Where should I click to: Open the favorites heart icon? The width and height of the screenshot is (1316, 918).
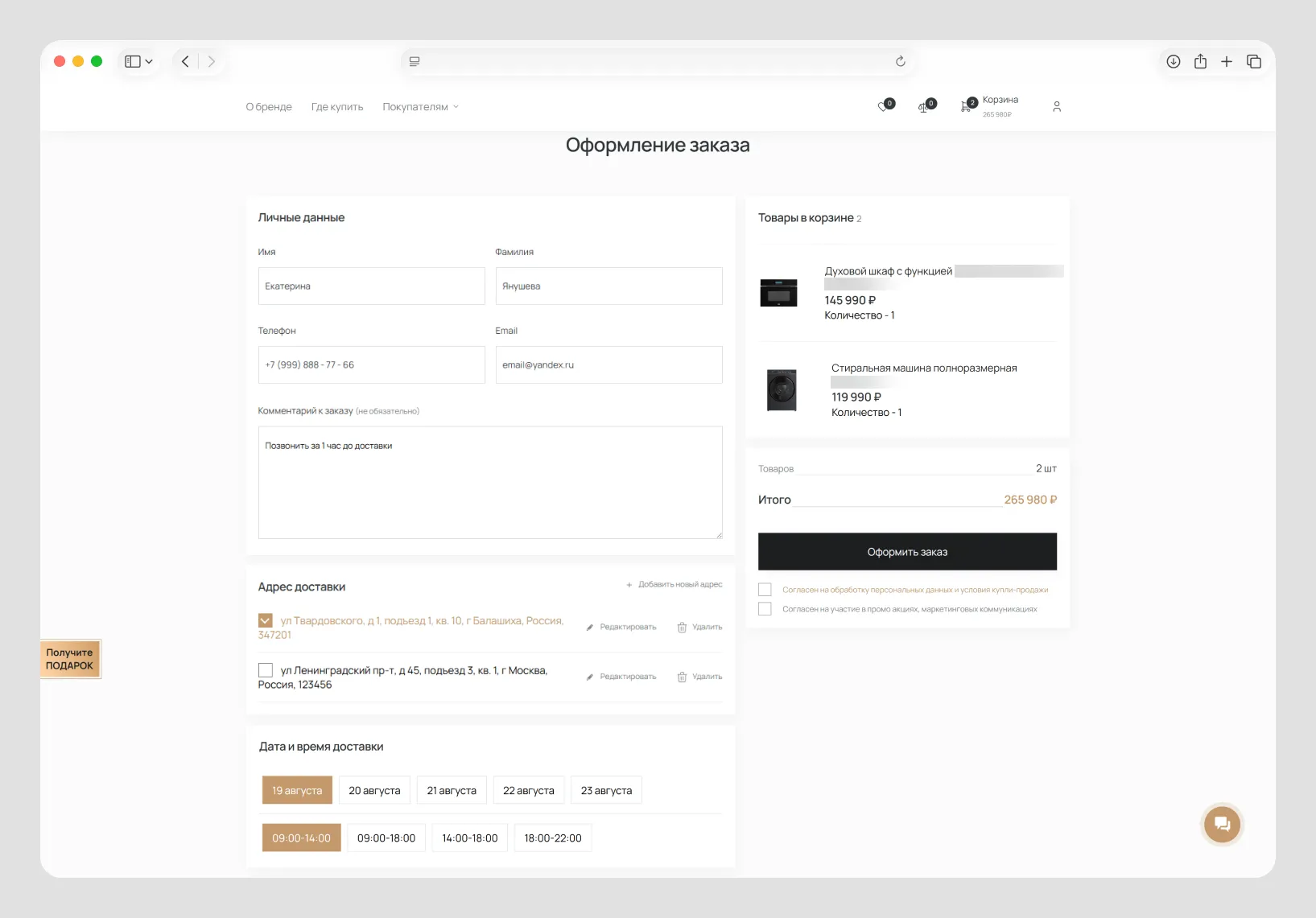883,107
